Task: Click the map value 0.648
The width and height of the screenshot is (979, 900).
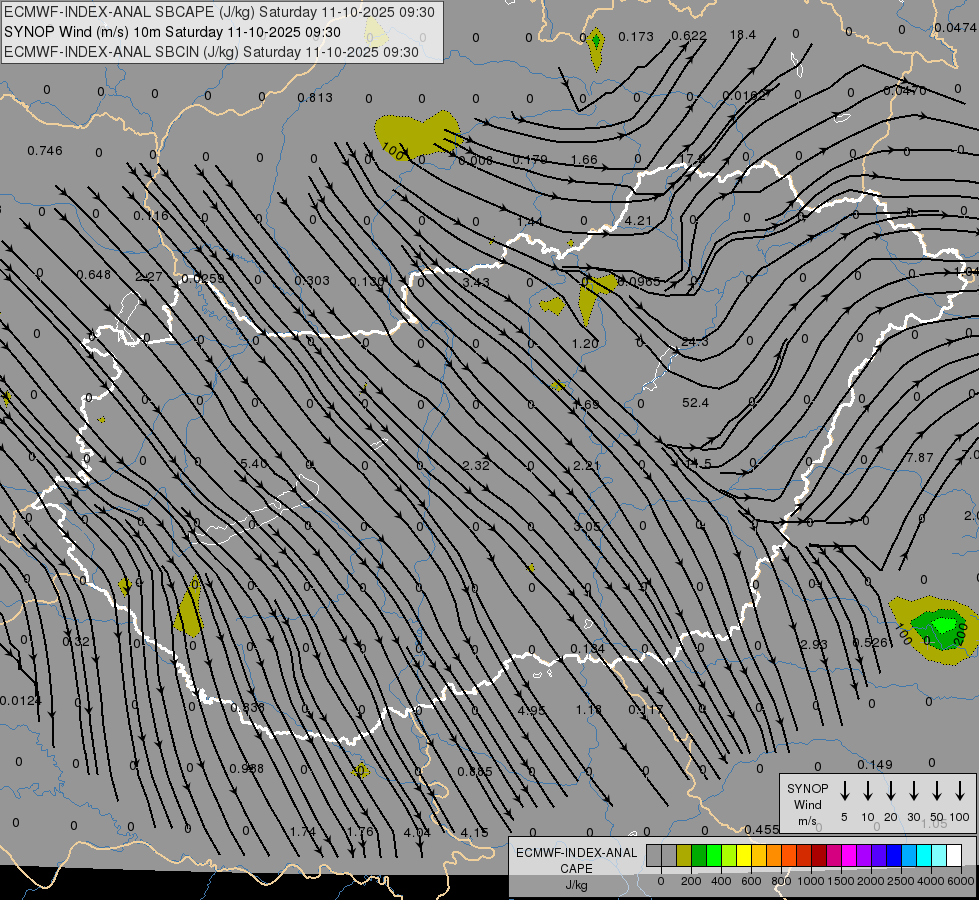Action: [x=94, y=275]
